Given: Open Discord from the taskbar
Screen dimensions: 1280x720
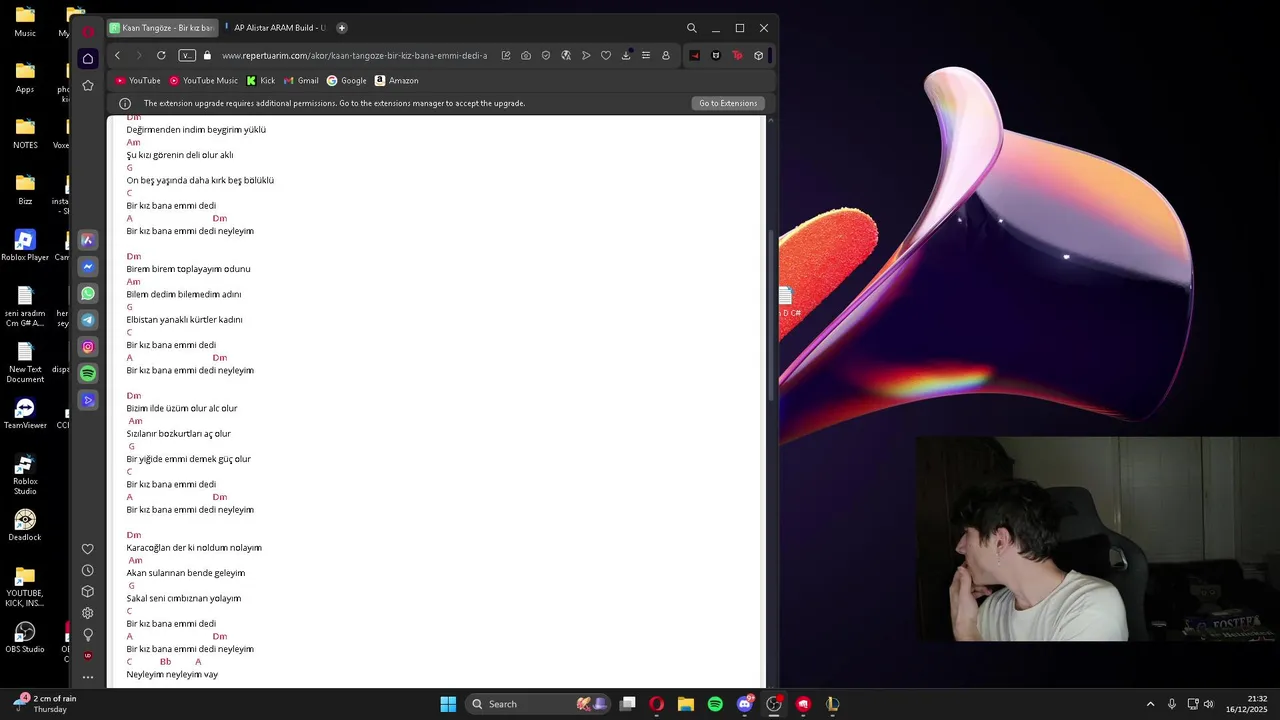Looking at the screenshot, I should [745, 704].
